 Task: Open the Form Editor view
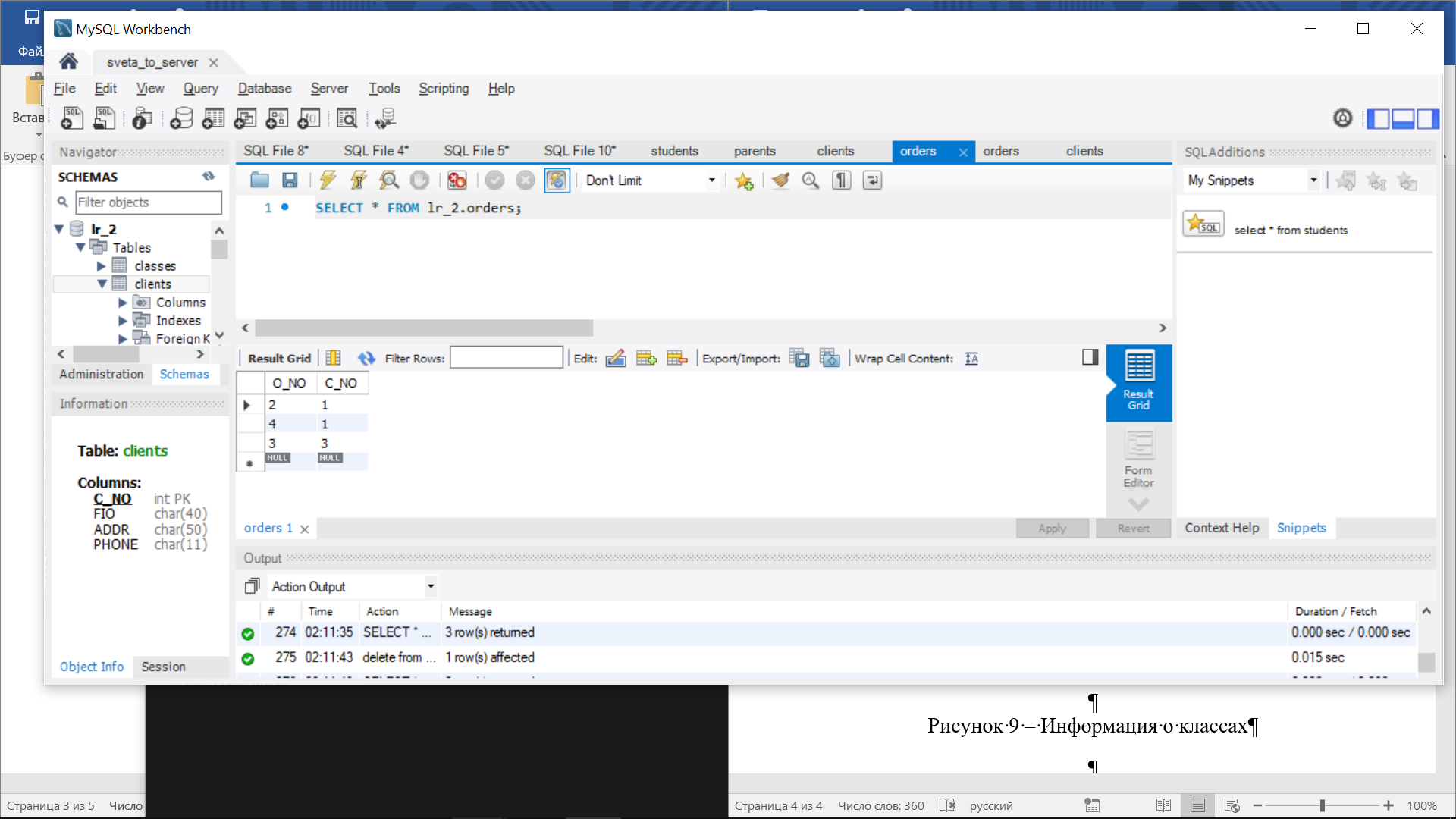[1139, 460]
